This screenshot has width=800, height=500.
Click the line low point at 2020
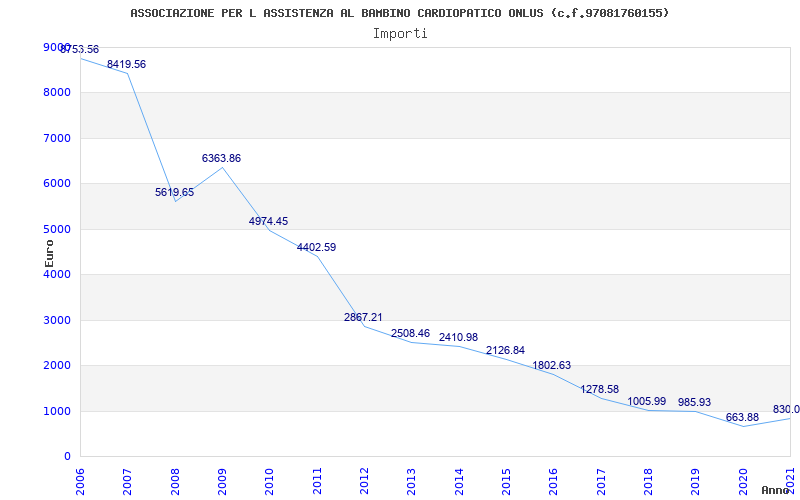point(743,427)
